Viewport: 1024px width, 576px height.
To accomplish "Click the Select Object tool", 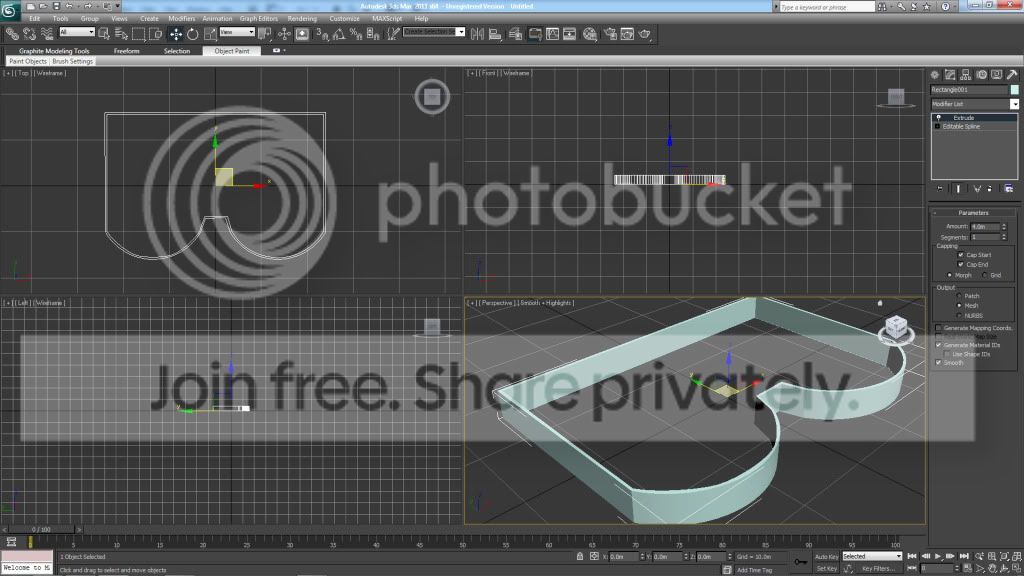I will 104,34.
